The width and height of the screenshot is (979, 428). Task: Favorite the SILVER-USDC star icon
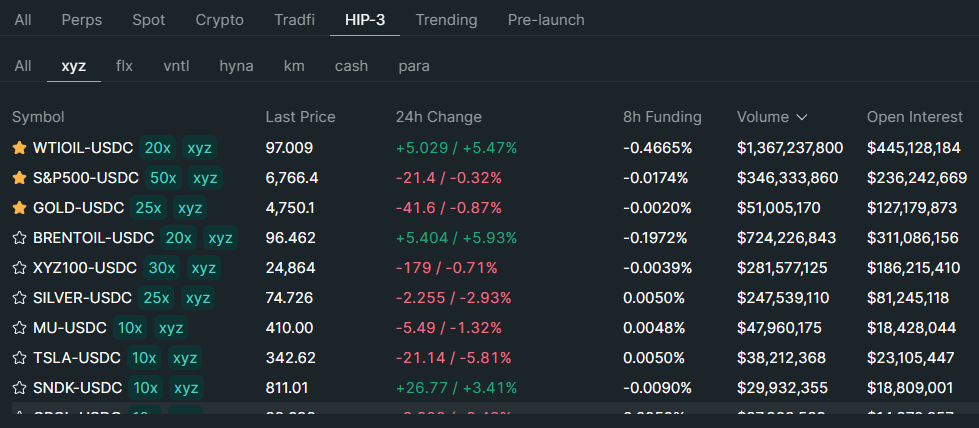point(19,298)
